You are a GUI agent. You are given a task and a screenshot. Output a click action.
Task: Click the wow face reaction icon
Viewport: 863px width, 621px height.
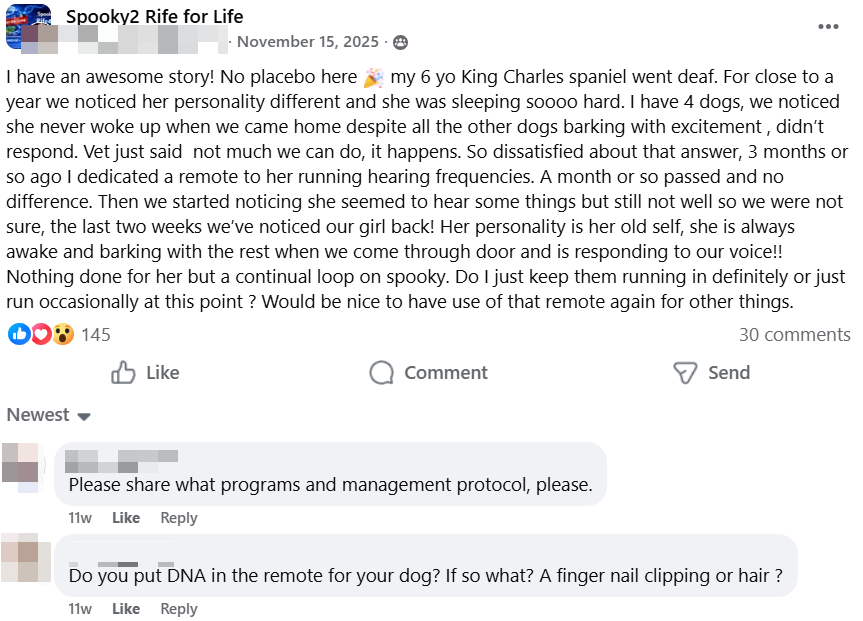click(x=63, y=334)
